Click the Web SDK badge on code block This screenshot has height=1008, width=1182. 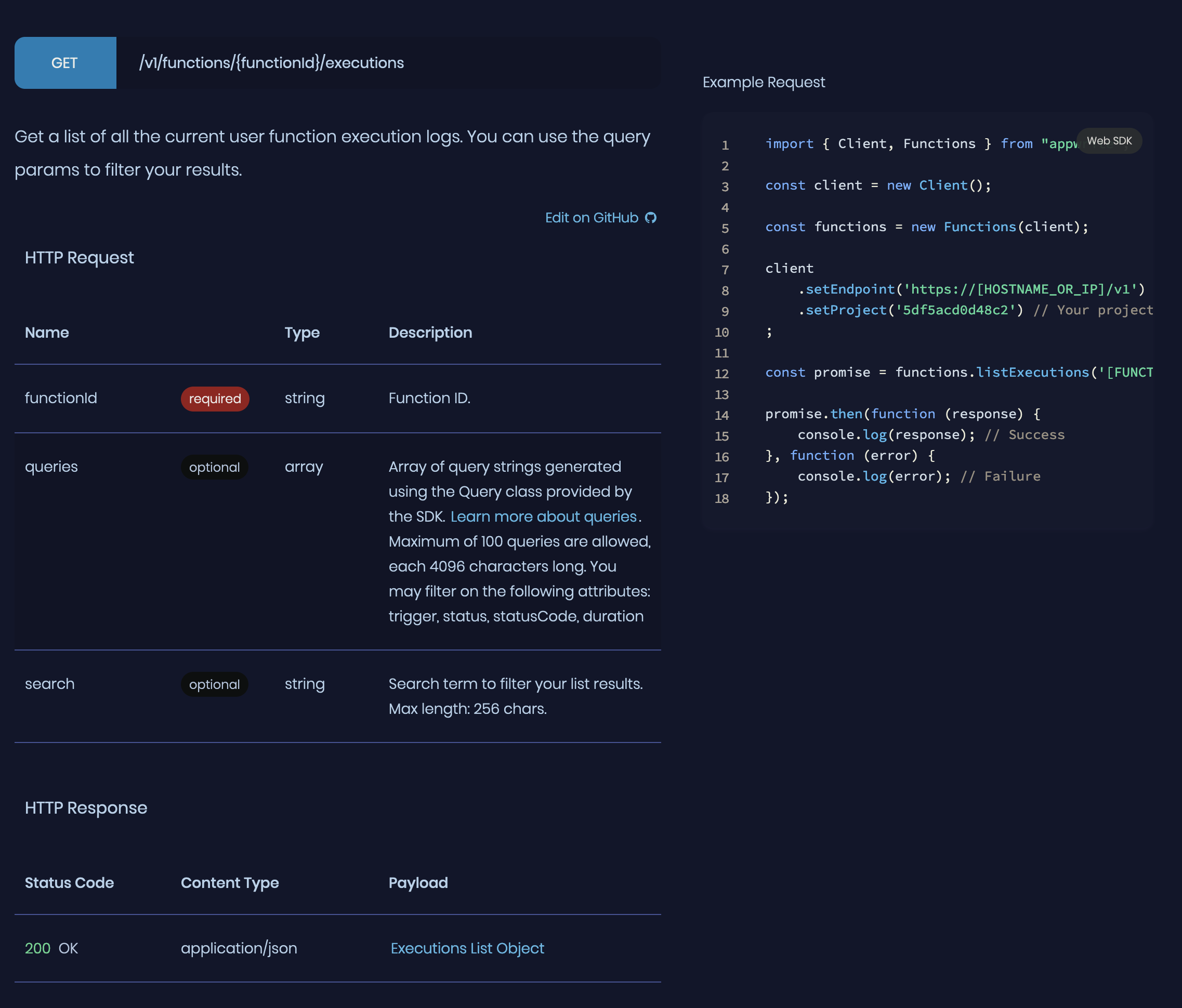[1108, 141]
